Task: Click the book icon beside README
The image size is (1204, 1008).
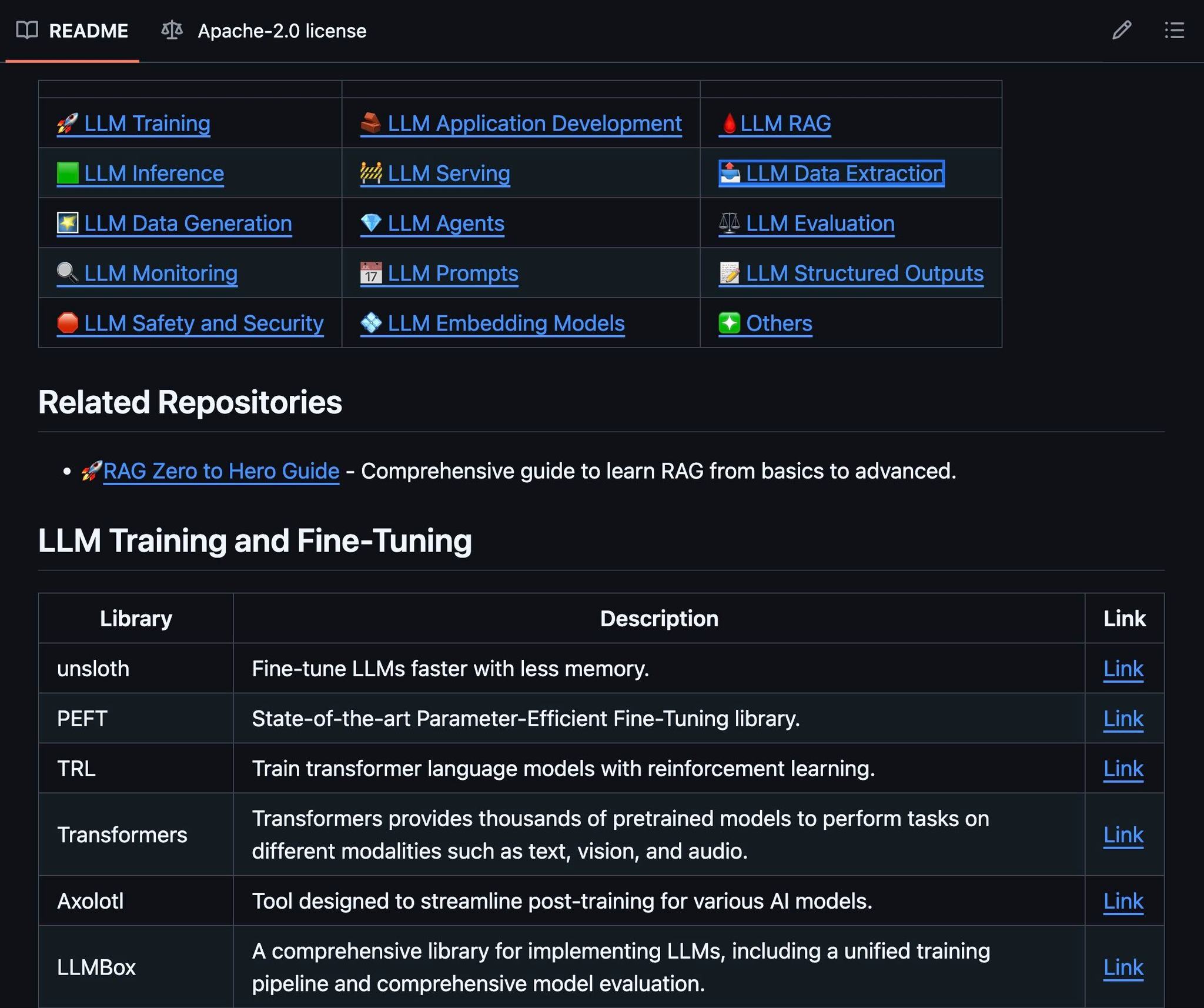Action: 27,30
